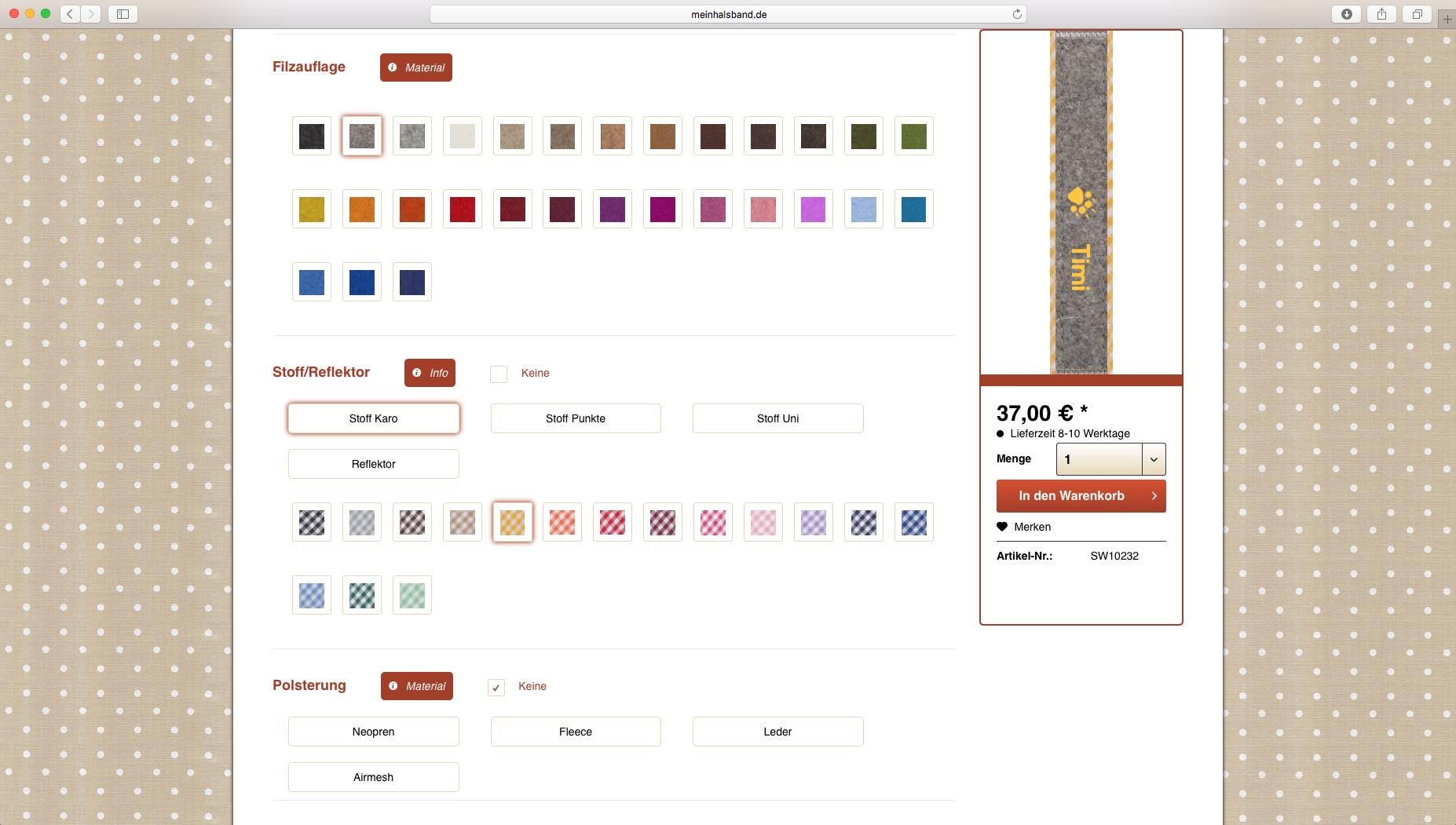The width and height of the screenshot is (1456, 825).
Task: Select light blue checkered fabric swatch
Action: [312, 595]
